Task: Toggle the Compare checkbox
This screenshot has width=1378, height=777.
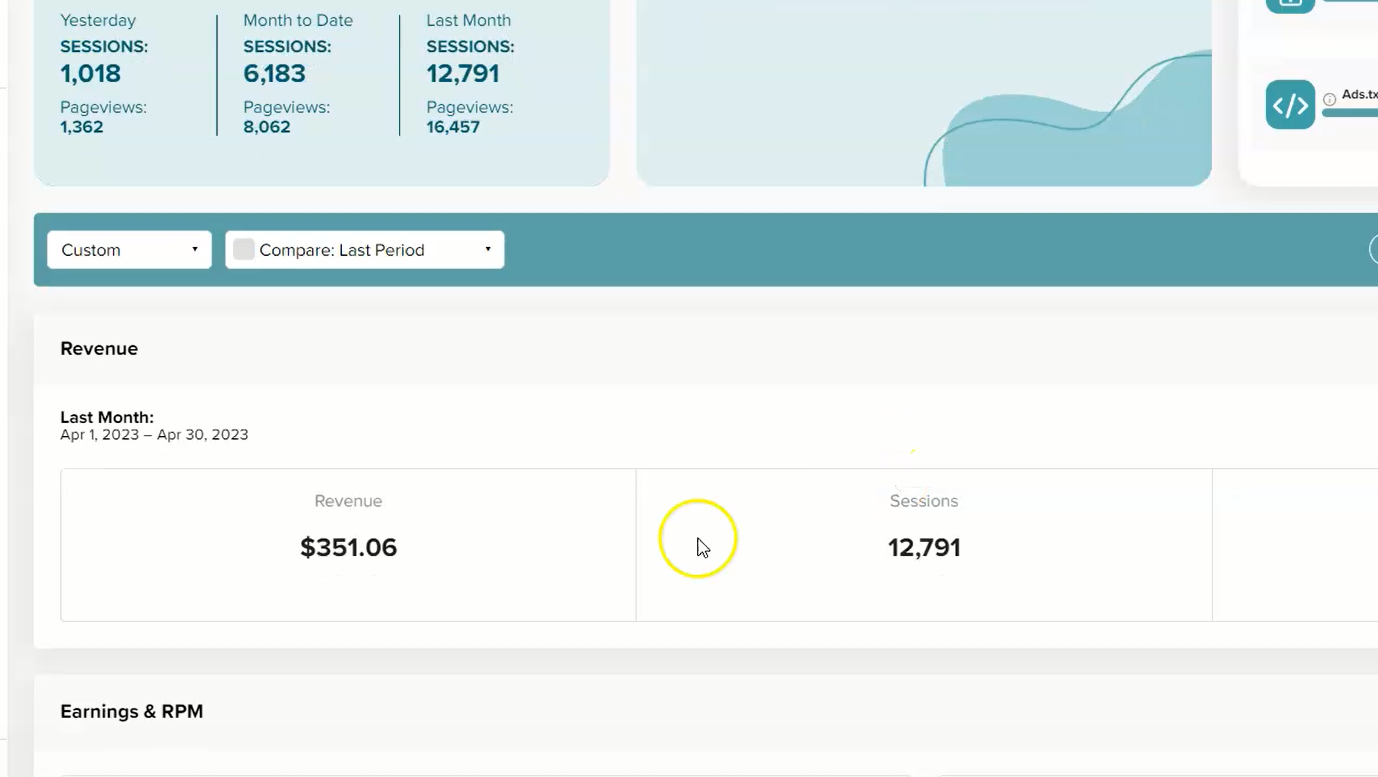Action: pyautogui.click(x=243, y=250)
